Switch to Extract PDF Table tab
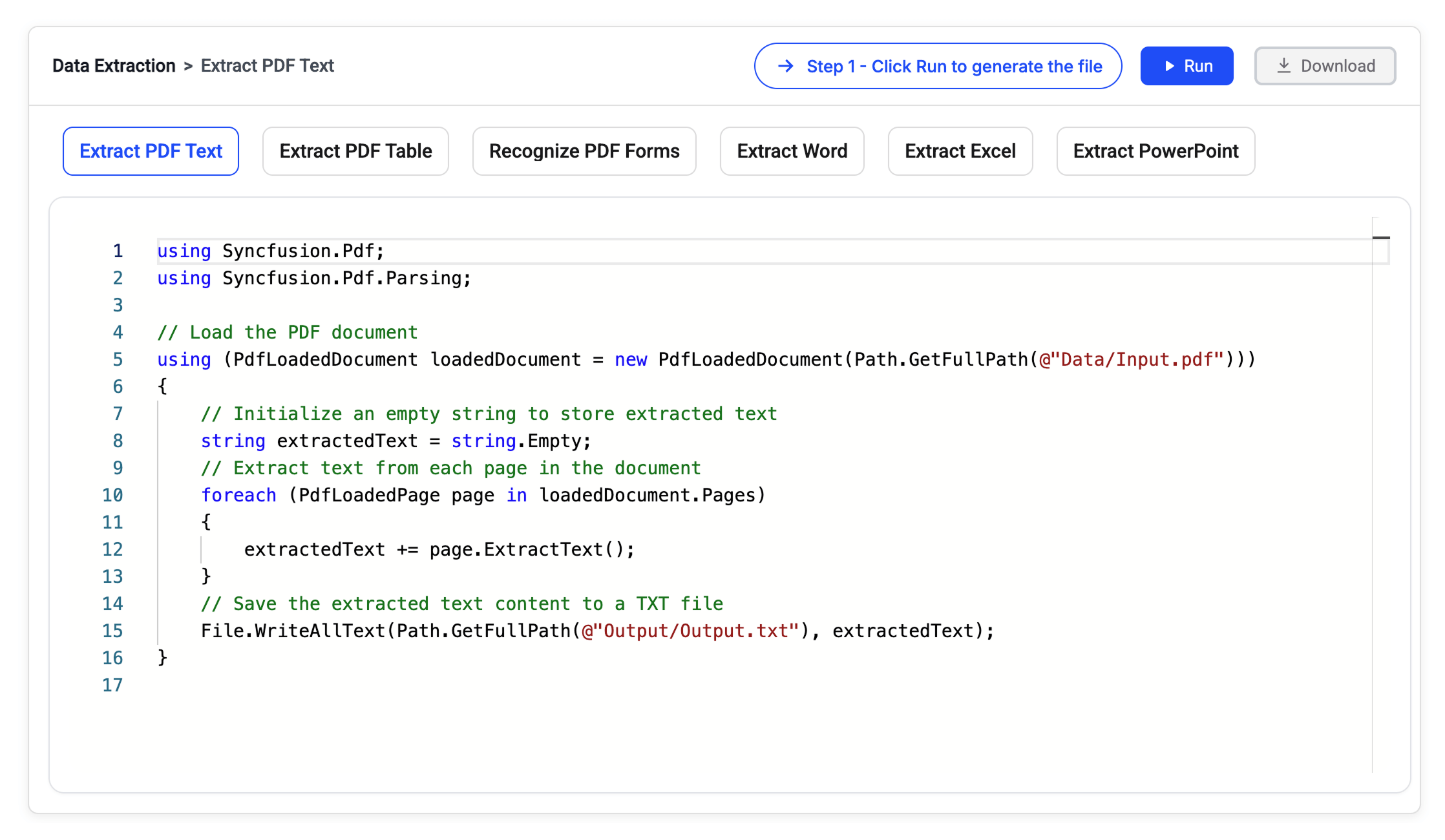The image size is (1445, 840). tap(355, 151)
